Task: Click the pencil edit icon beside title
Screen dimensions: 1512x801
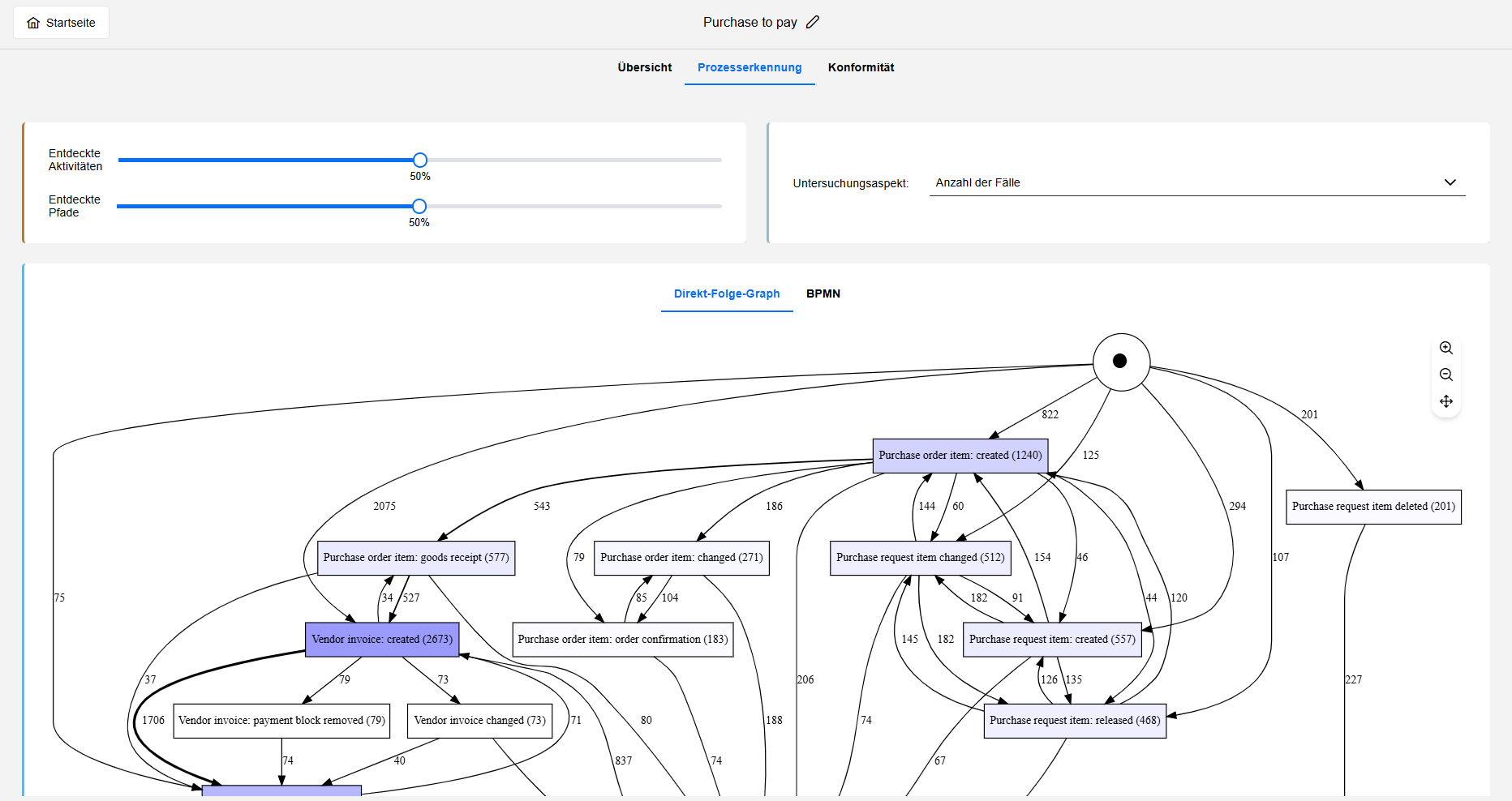Action: pos(813,22)
